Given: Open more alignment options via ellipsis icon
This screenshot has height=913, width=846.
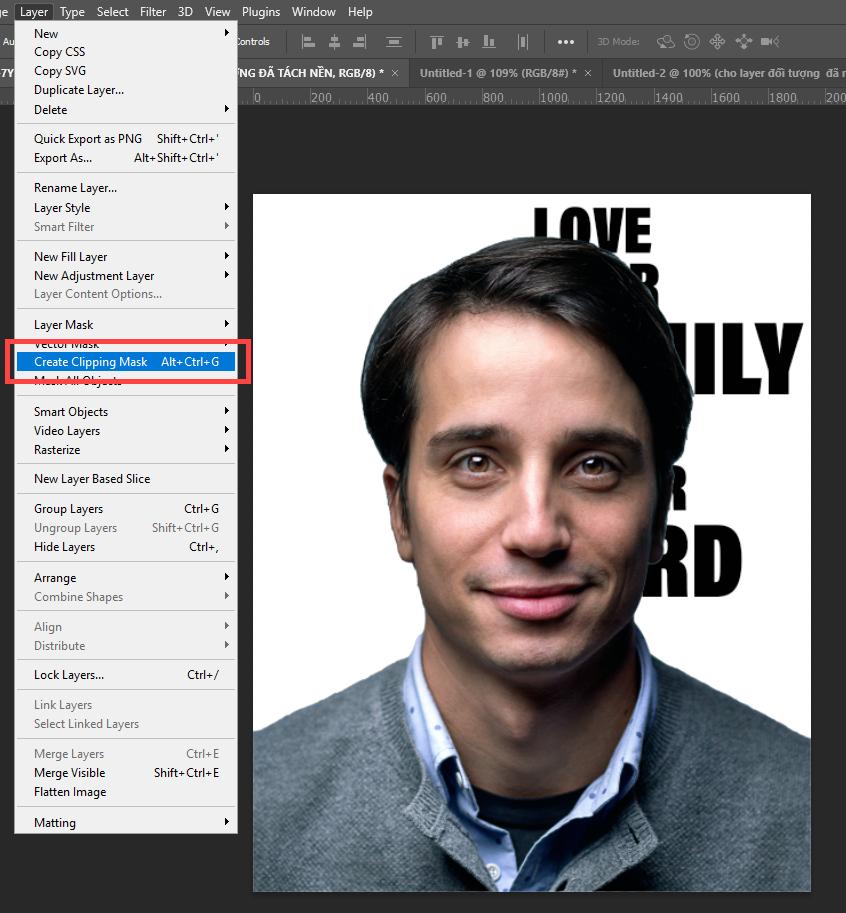Looking at the screenshot, I should [x=566, y=41].
